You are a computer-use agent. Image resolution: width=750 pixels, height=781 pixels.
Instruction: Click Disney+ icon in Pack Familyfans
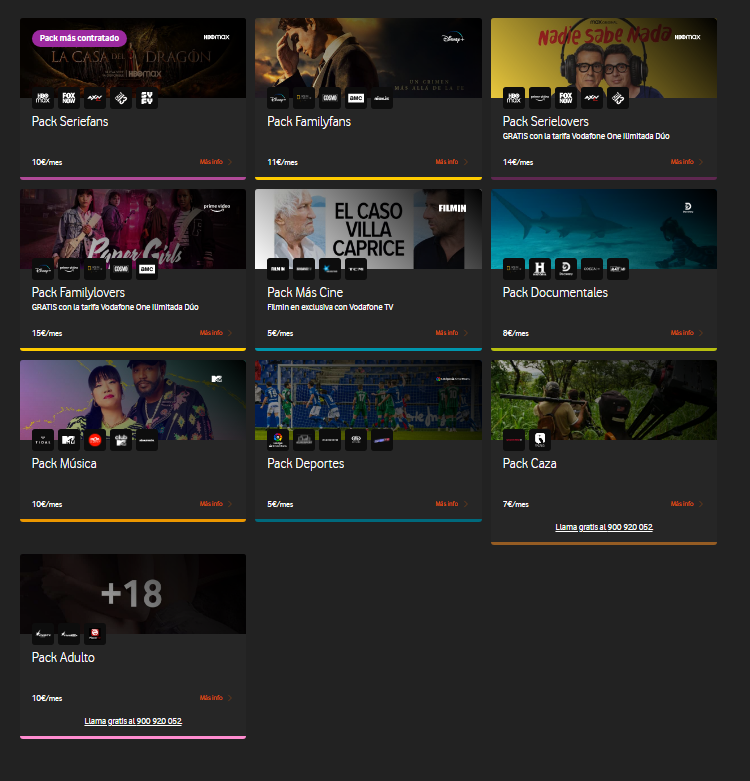pos(278,98)
